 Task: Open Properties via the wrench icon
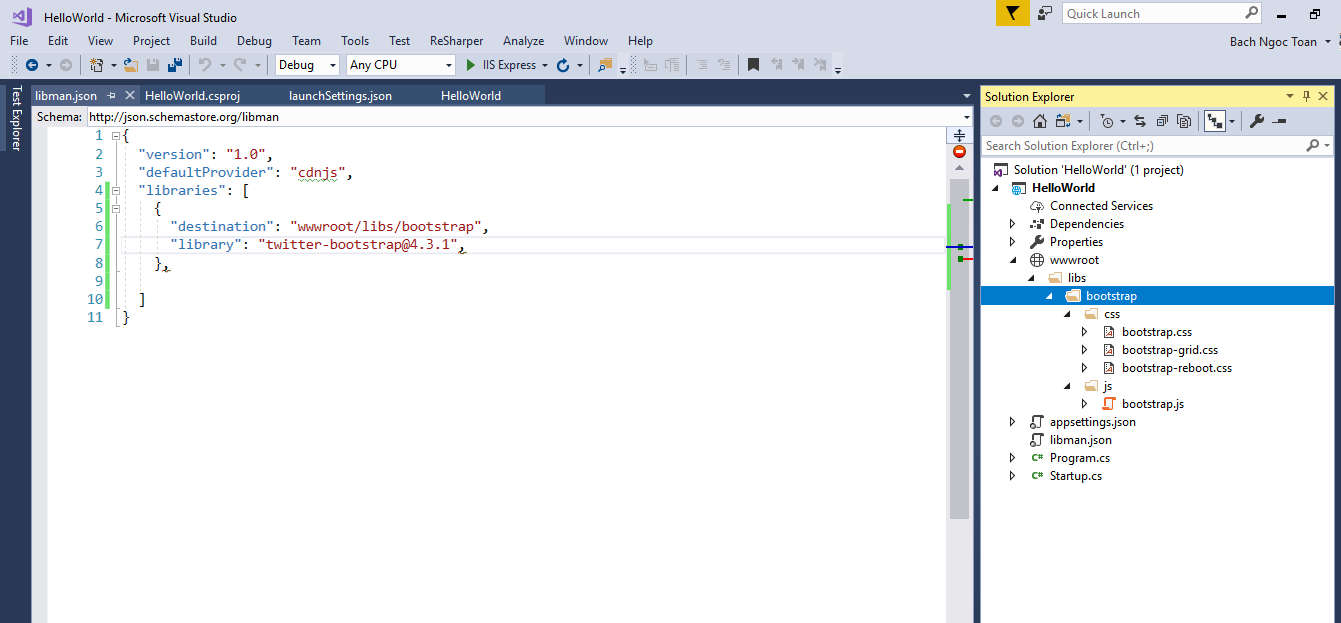coord(1257,120)
